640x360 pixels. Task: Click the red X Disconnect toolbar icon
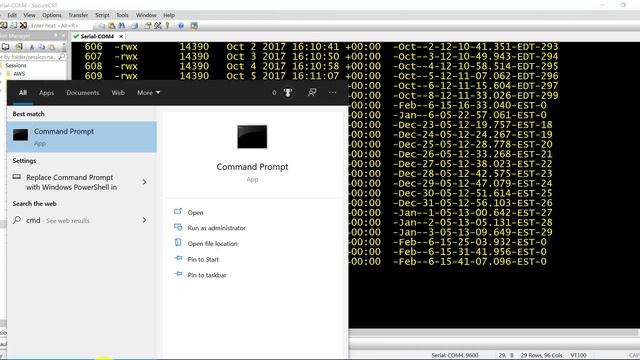[23, 26]
